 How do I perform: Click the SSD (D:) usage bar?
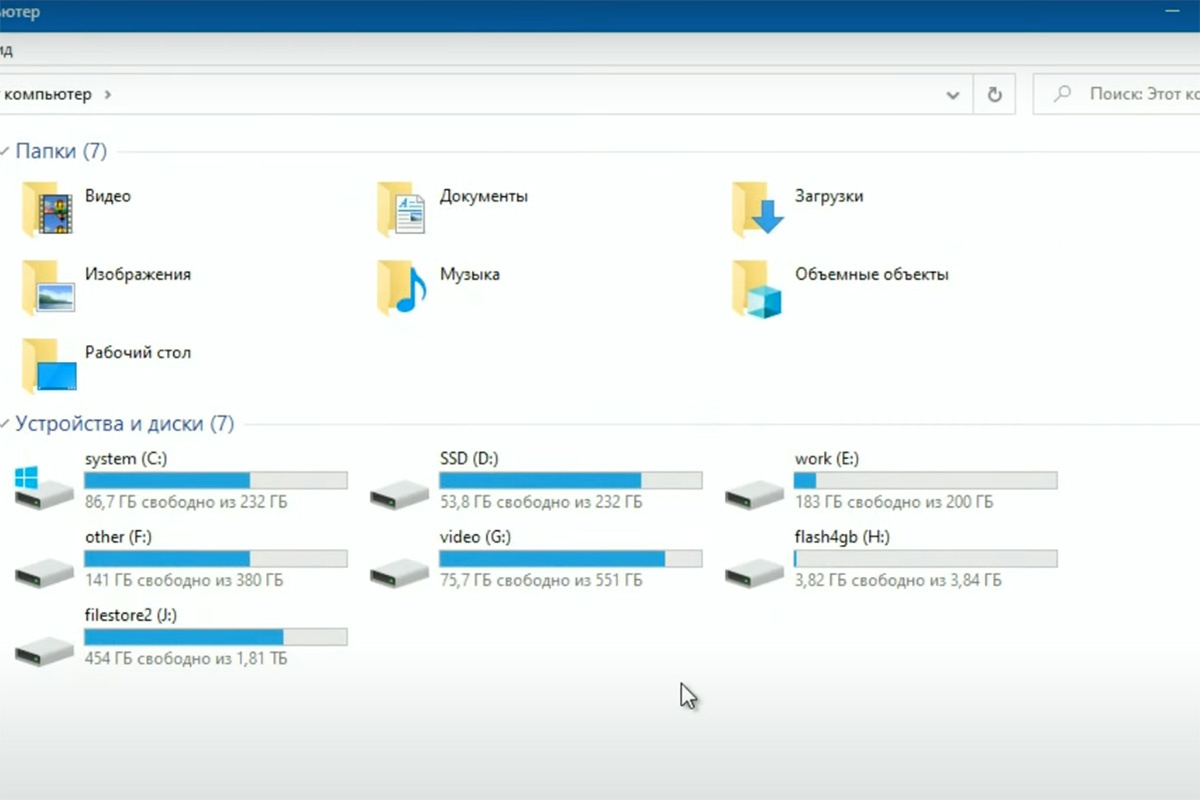[571, 480]
